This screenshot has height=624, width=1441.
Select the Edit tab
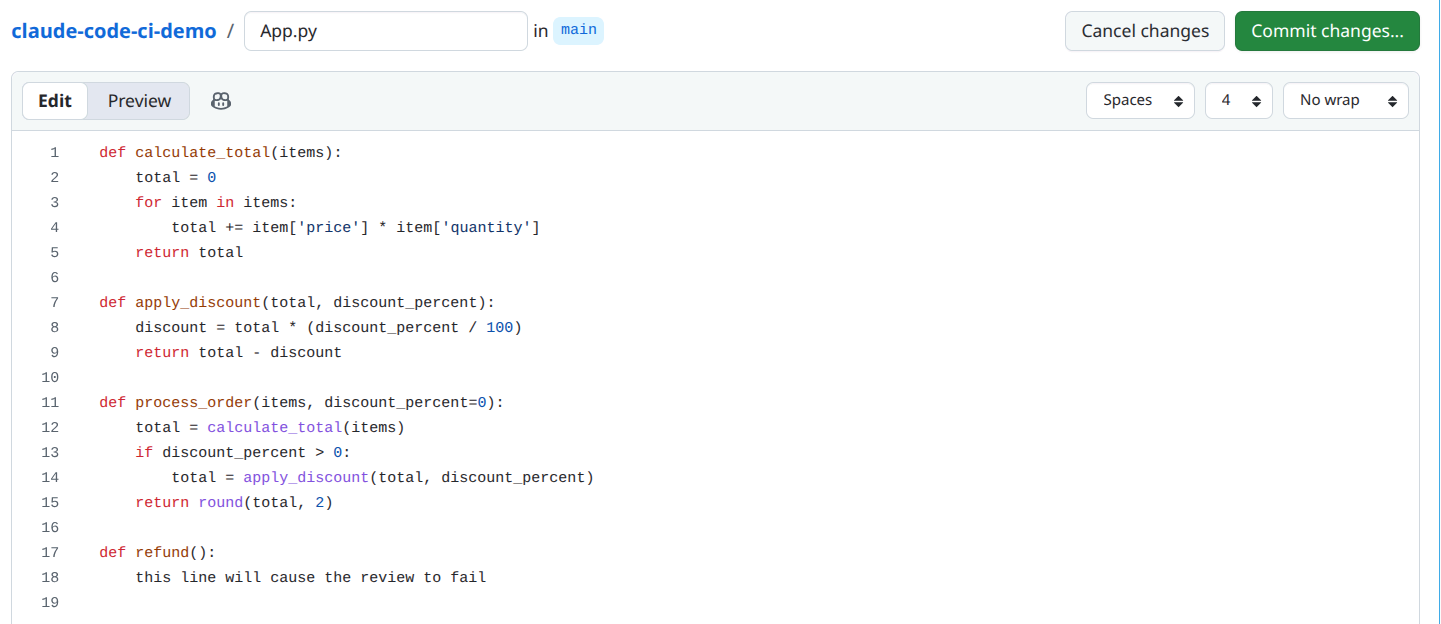(55, 100)
